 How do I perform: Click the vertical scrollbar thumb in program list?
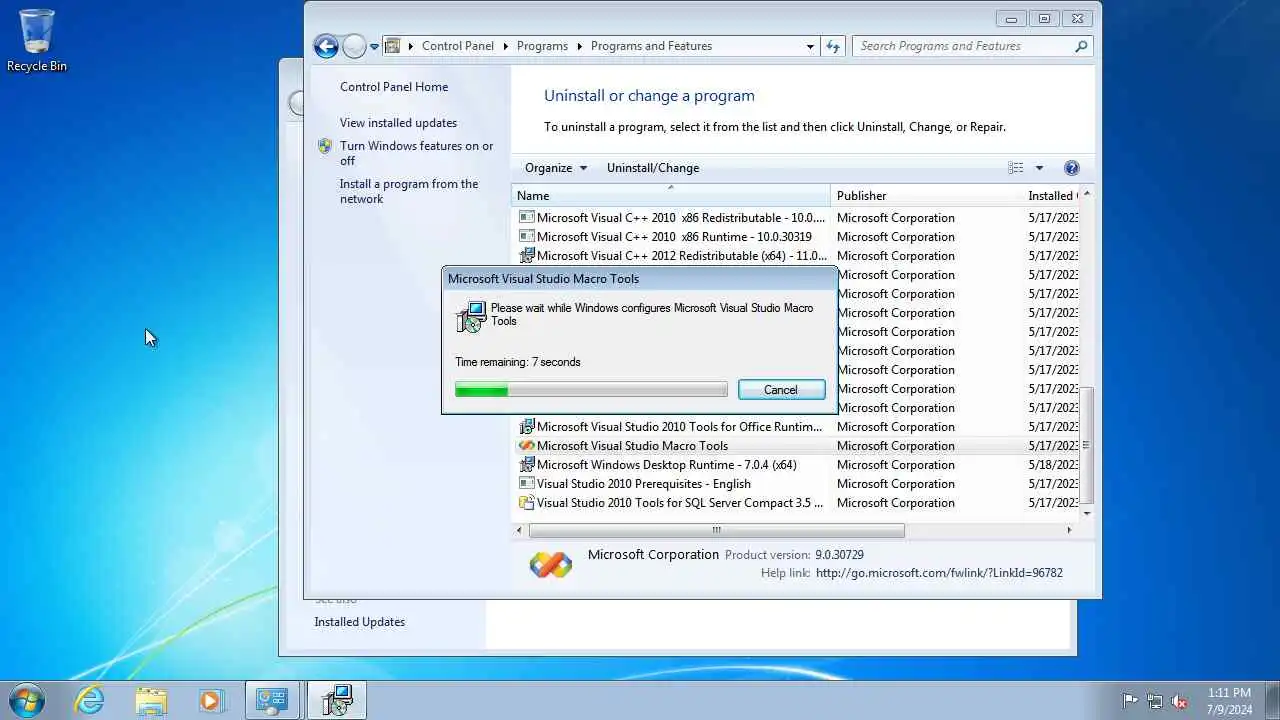[1088, 445]
